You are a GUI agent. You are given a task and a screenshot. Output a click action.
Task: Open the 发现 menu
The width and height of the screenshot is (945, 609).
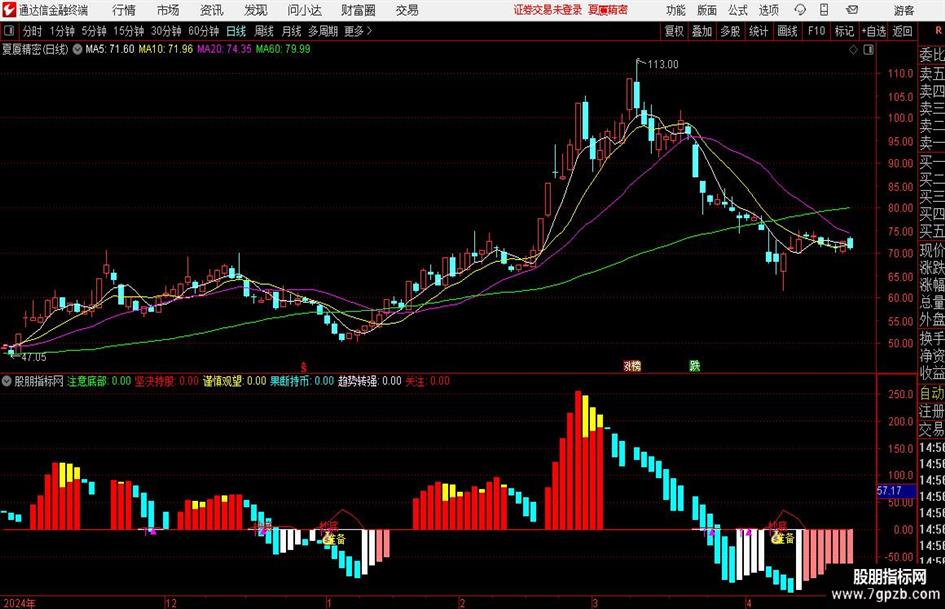256,10
